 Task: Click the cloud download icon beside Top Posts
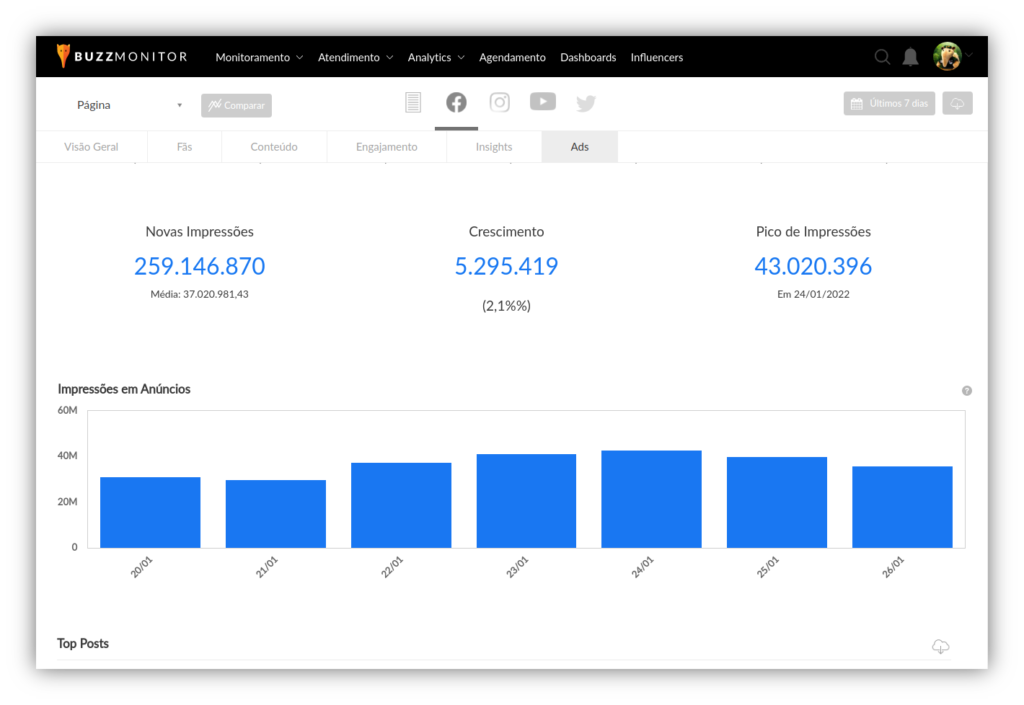940,647
